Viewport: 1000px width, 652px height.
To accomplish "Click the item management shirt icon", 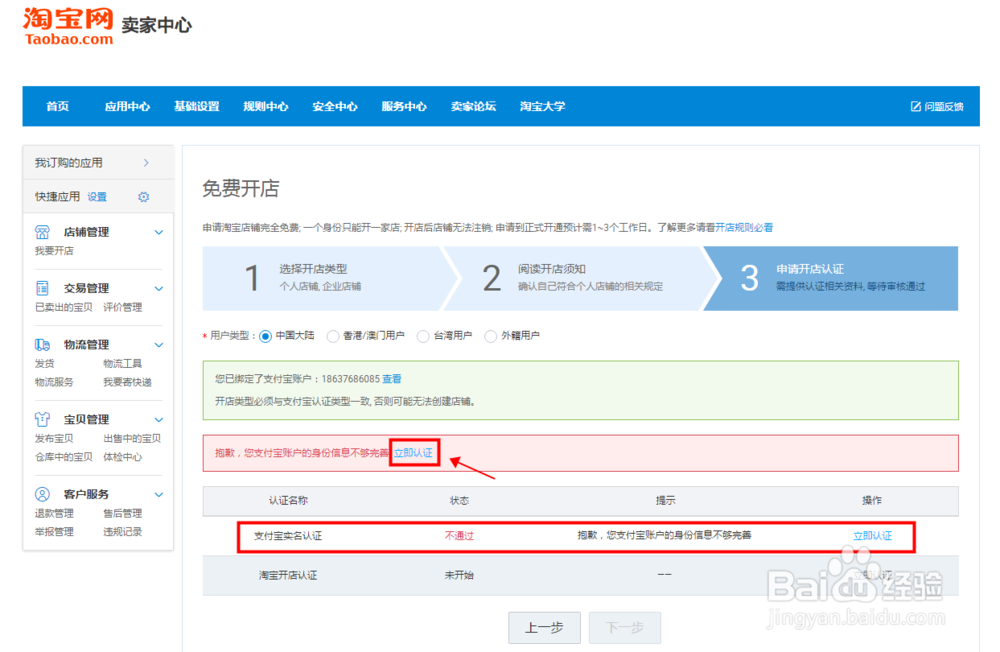I will (x=42, y=419).
